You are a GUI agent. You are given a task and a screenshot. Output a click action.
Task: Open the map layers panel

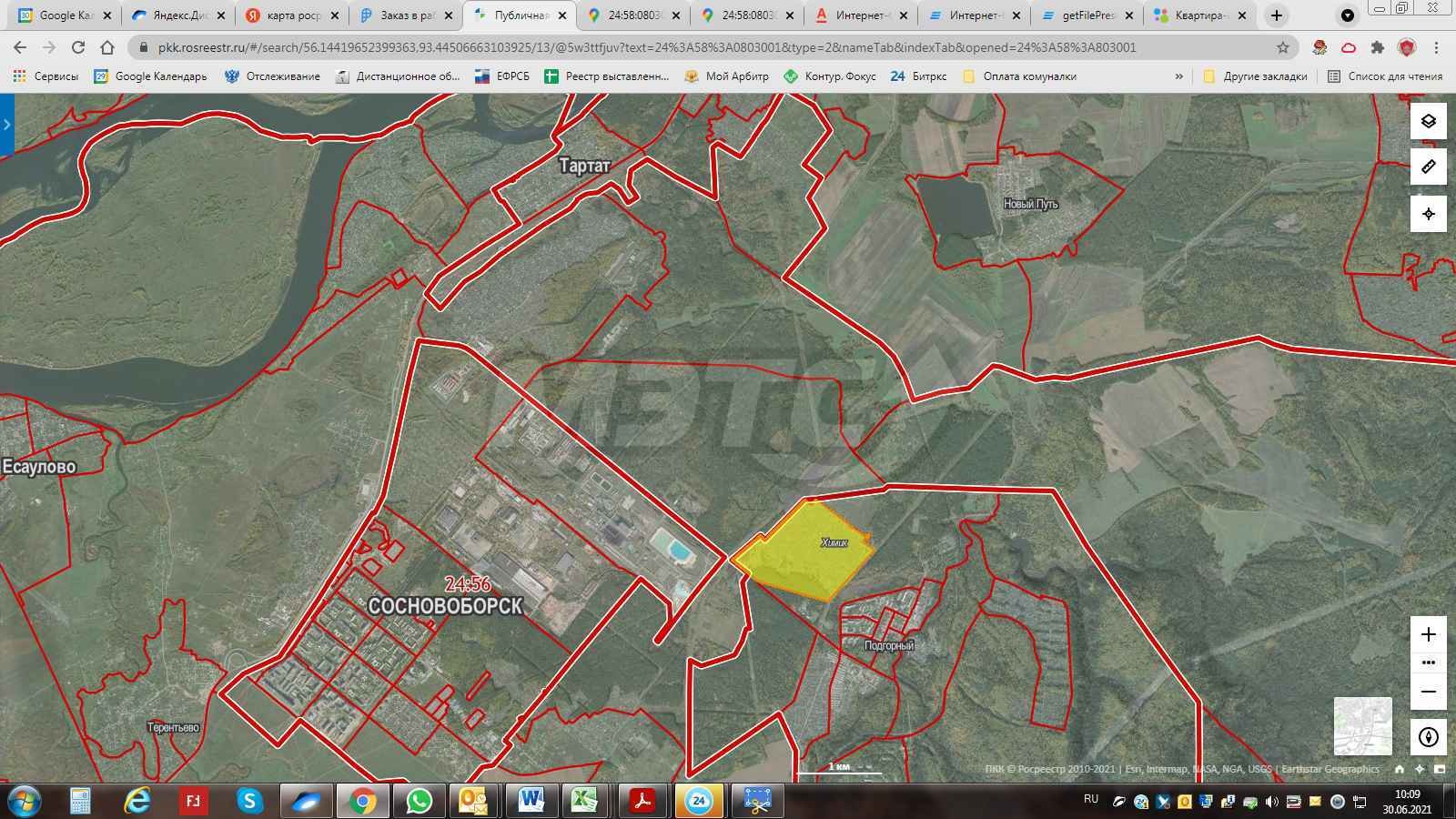click(1428, 121)
